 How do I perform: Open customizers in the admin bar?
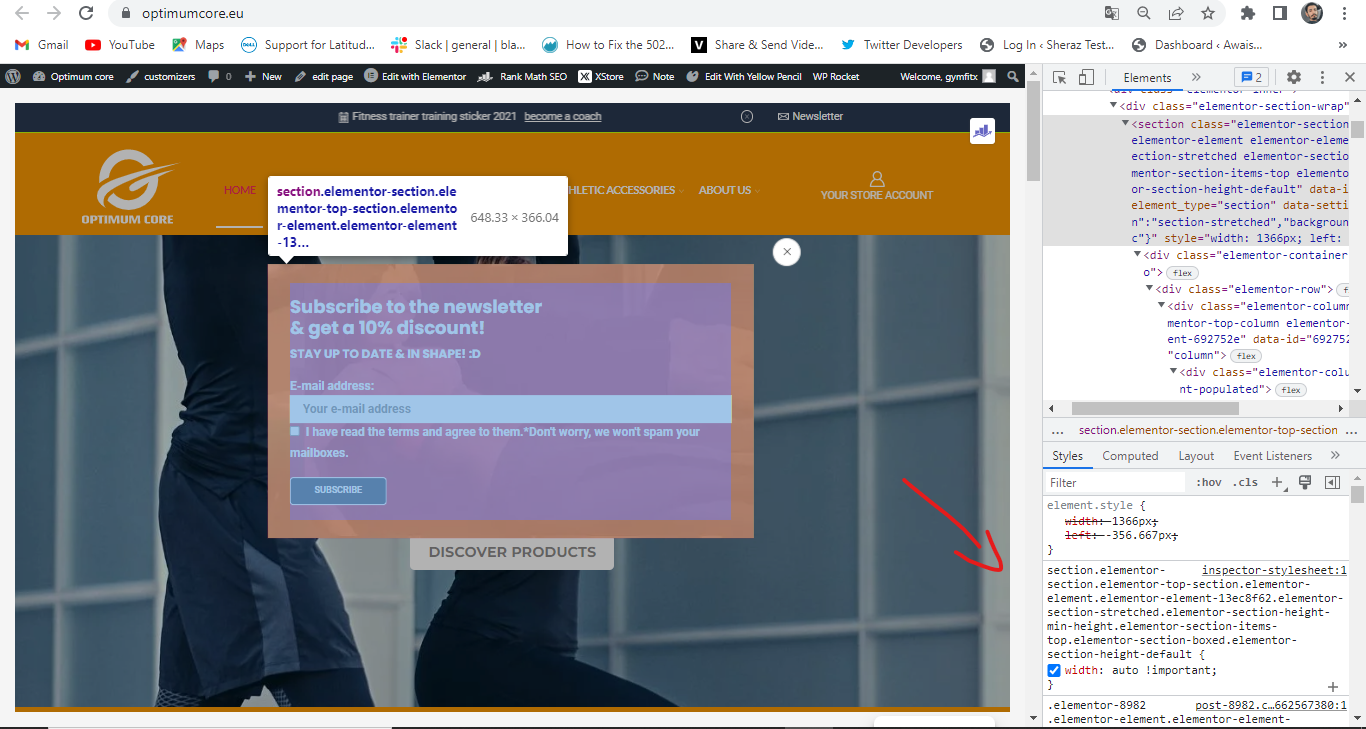160,76
